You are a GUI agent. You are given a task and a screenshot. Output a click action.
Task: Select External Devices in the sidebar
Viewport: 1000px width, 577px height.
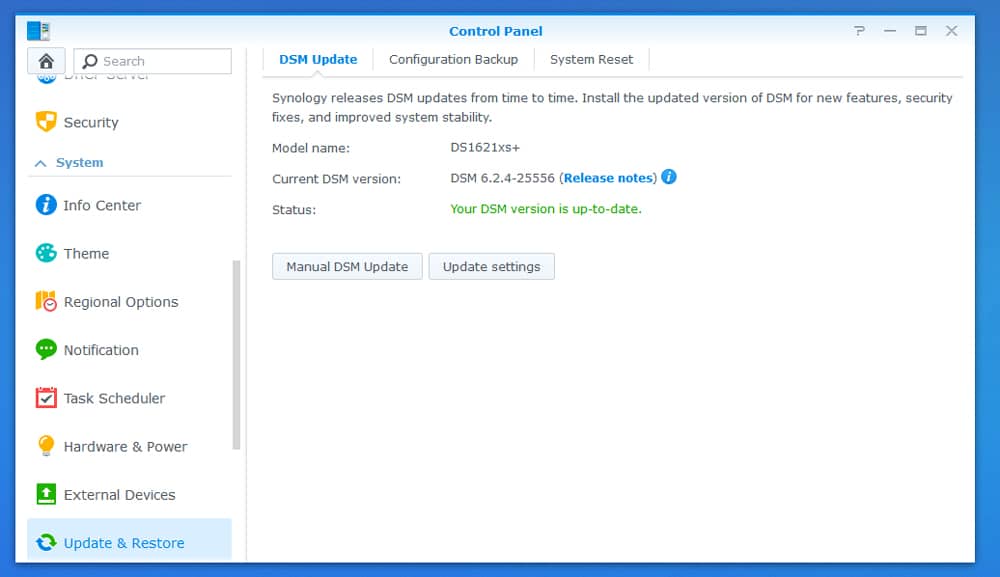pos(129,495)
